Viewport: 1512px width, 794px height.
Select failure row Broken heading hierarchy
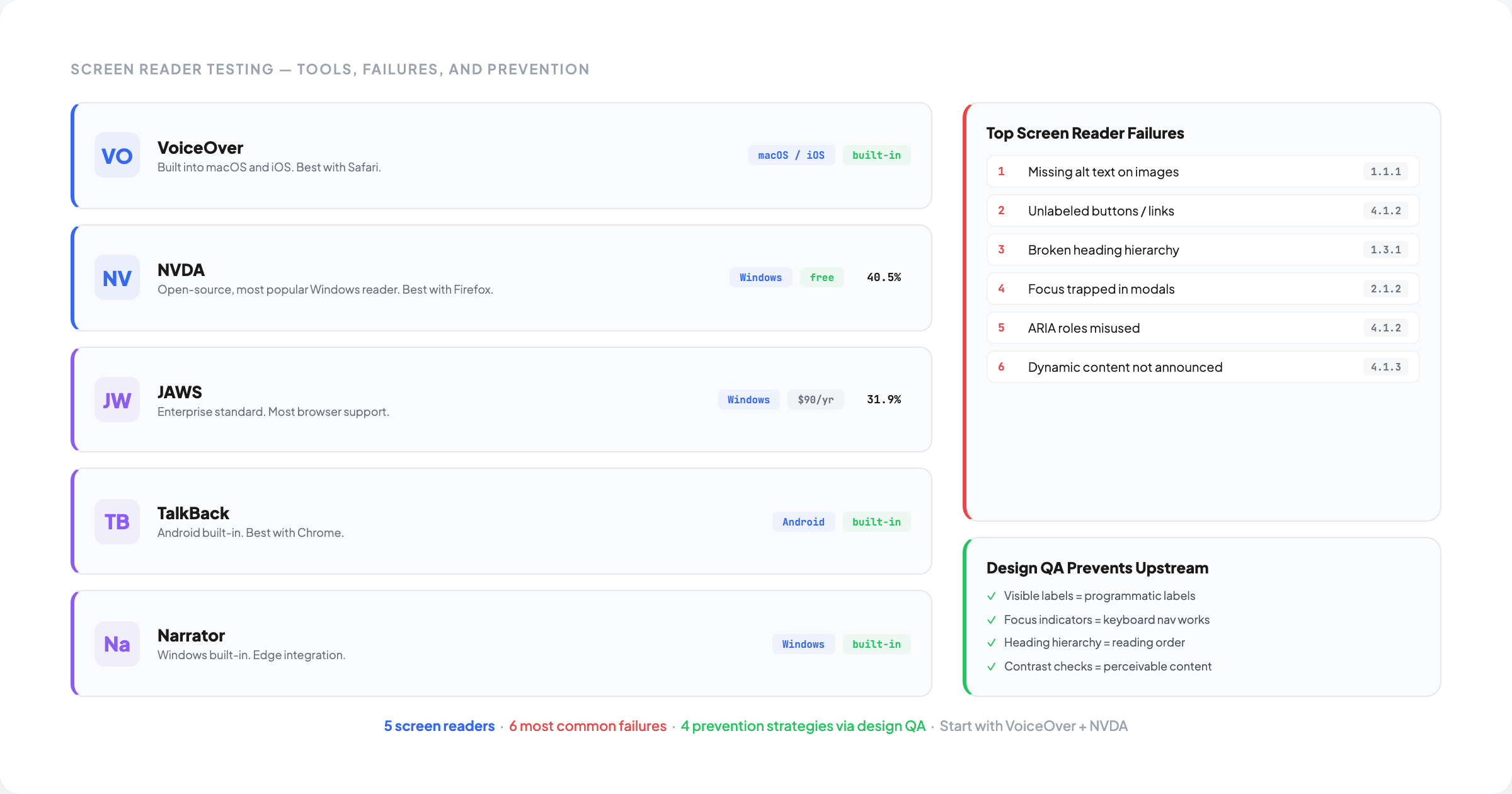1203,250
